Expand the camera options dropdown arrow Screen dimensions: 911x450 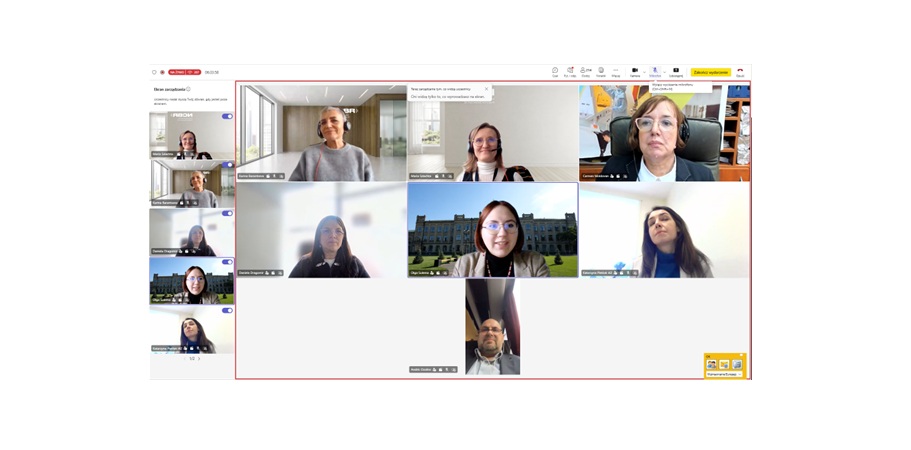[x=644, y=72]
